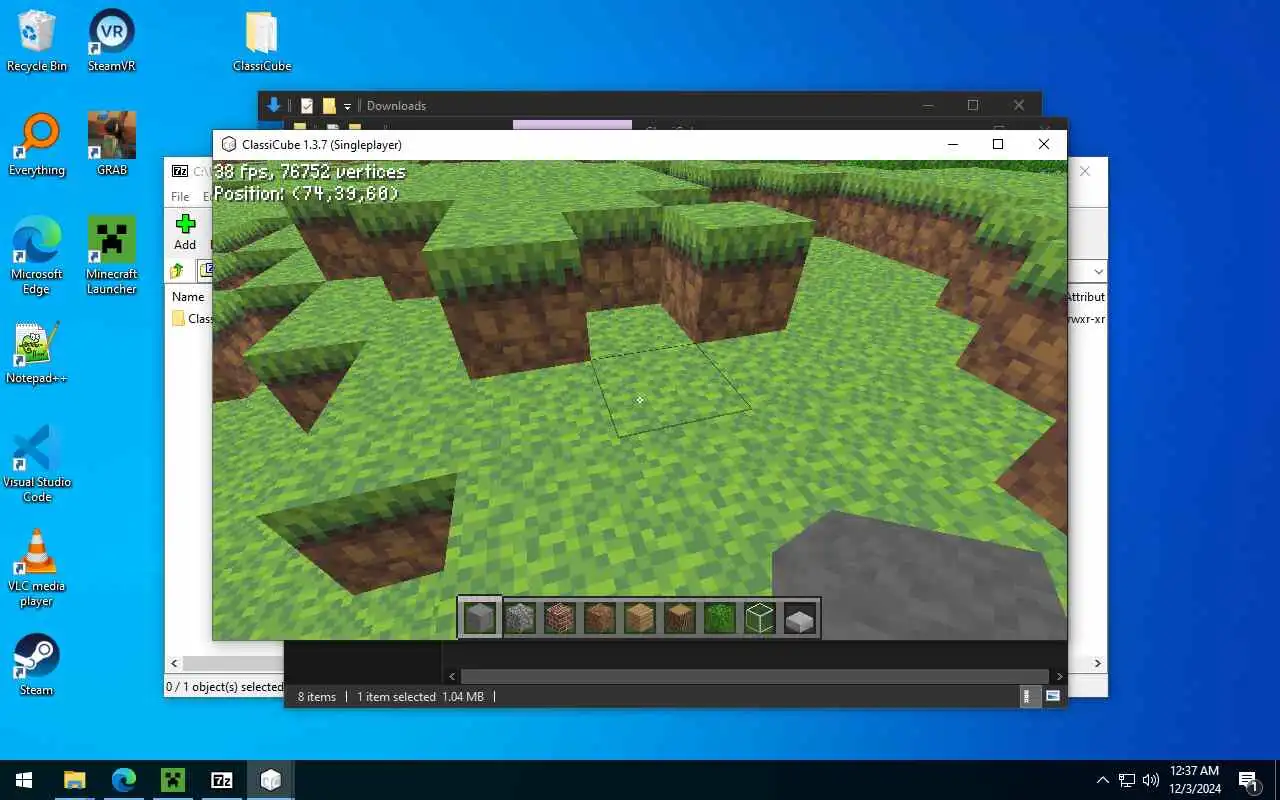Viewport: 1280px width, 800px height.
Task: Click Downloads horizontal scrollbar track
Action: (755, 677)
